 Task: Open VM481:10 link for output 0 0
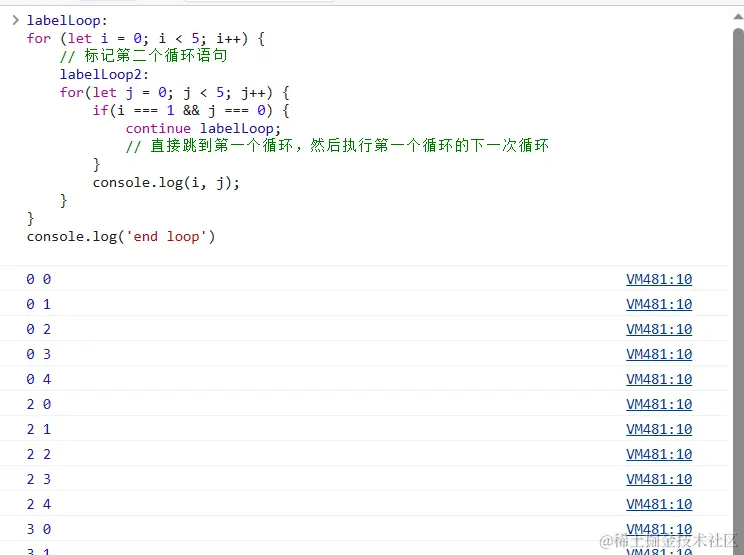click(x=659, y=279)
